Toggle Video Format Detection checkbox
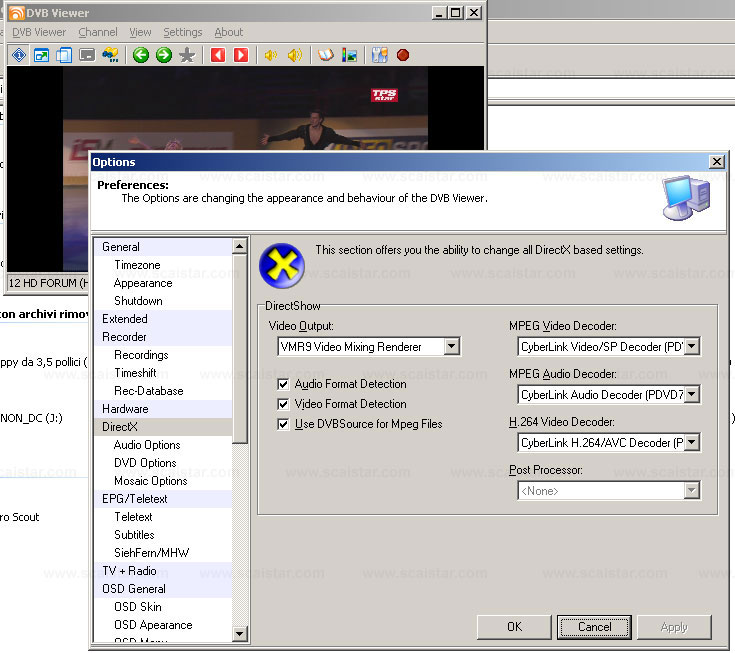 point(283,404)
